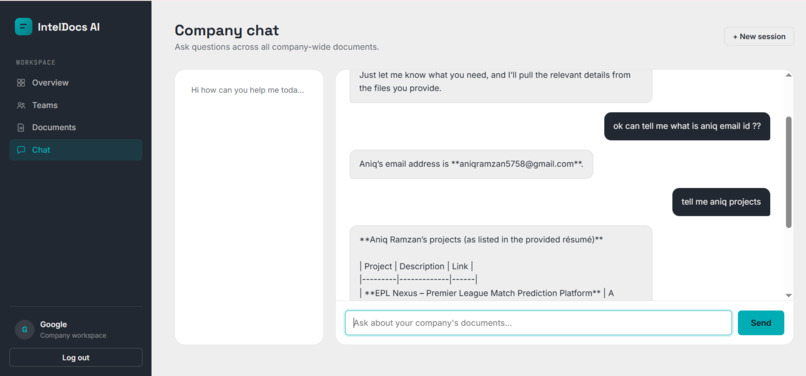Click the 'ok can tell me what is aniq email id ??' message
The height and width of the screenshot is (376, 806).
tap(687, 126)
